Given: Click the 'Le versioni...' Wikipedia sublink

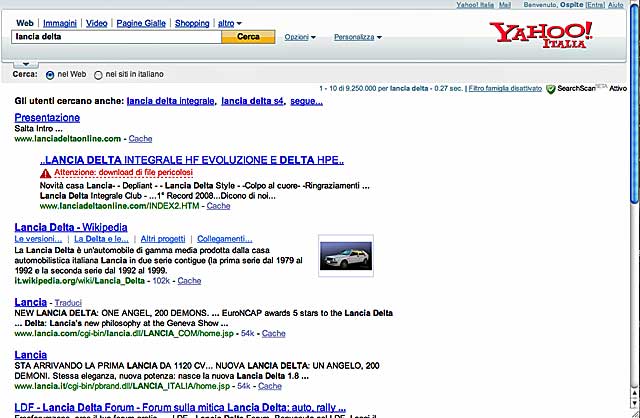Looking at the screenshot, I should point(38,239).
